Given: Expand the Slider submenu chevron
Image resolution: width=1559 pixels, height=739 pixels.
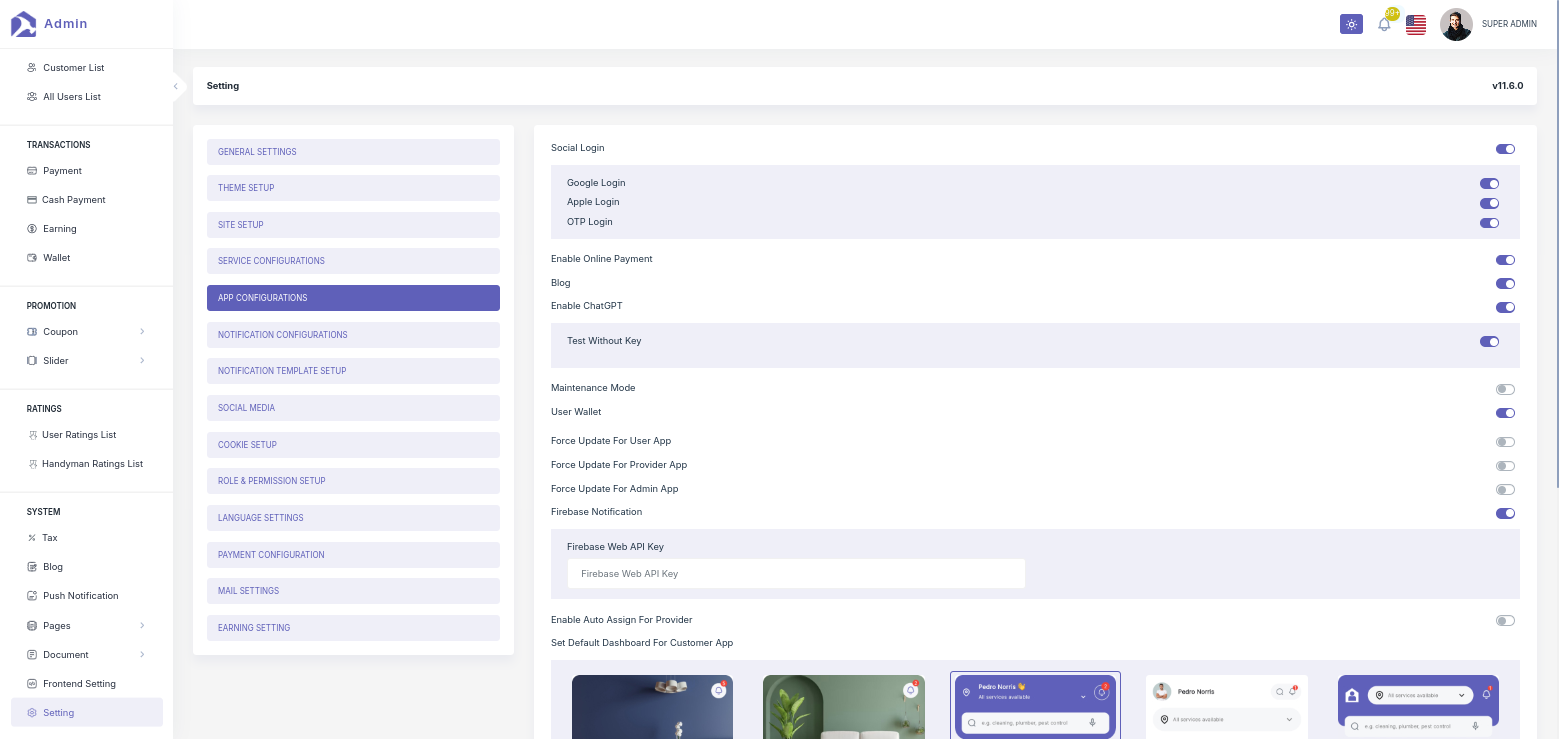Looking at the screenshot, I should tap(142, 361).
